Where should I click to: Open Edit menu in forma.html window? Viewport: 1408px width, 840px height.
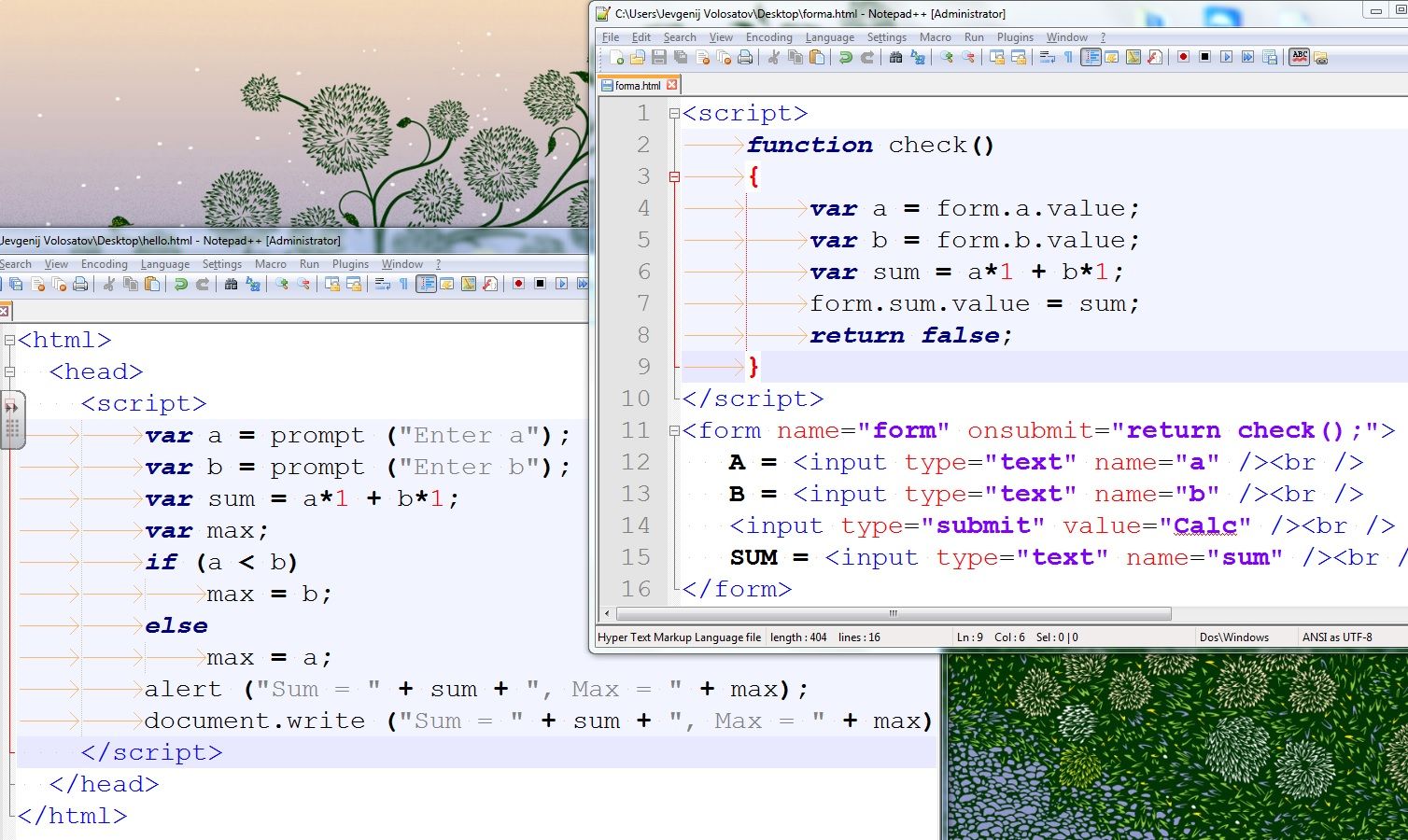click(641, 37)
